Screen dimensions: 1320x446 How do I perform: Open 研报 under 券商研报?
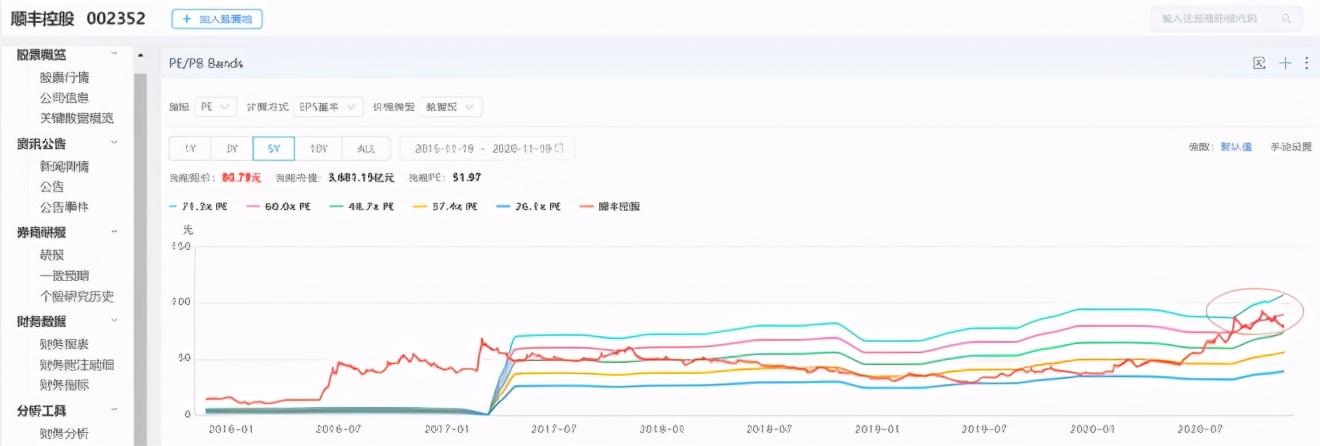(52, 255)
